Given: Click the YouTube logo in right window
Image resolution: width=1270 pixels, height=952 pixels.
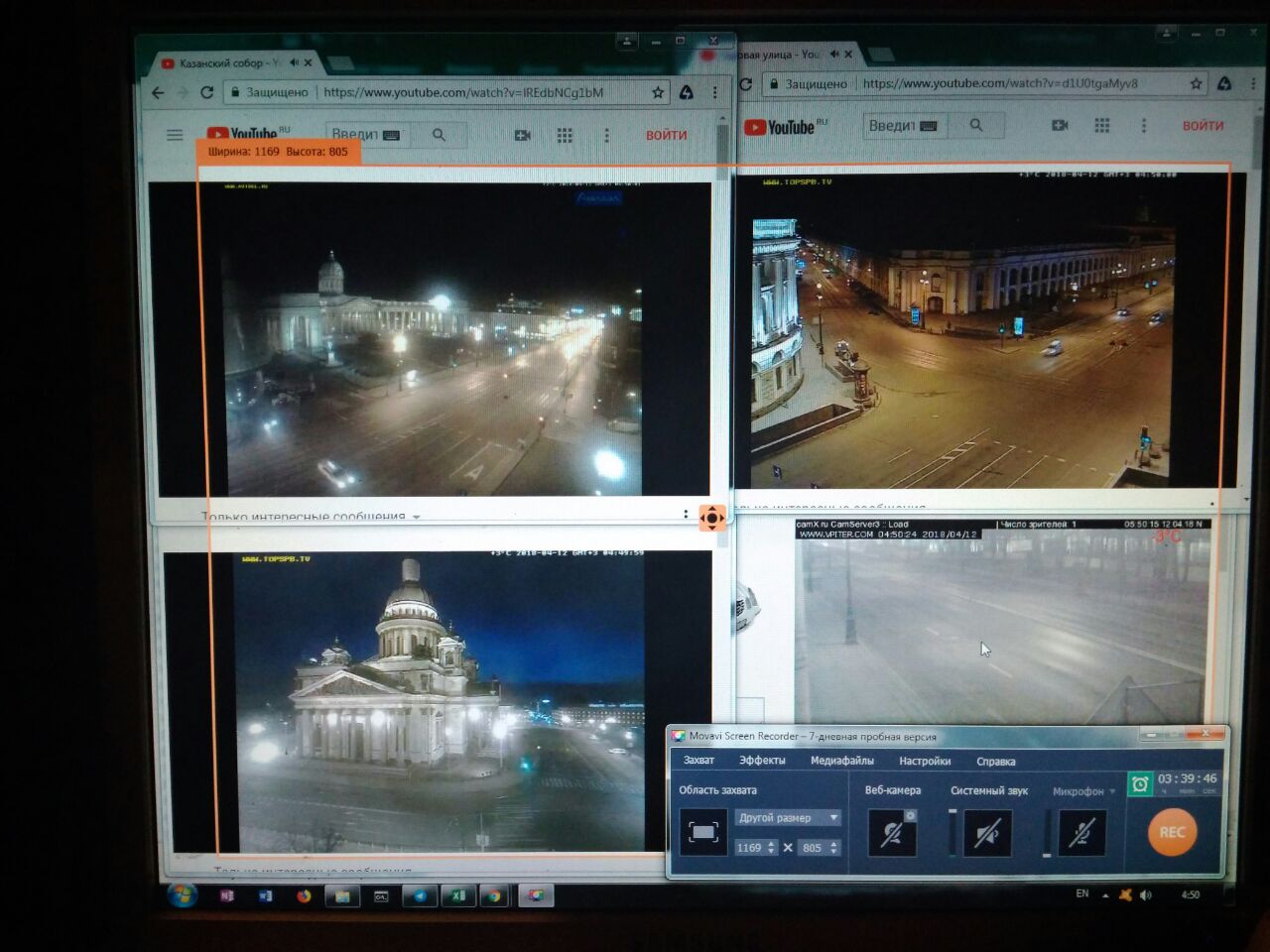Looking at the screenshot, I should click(x=785, y=126).
